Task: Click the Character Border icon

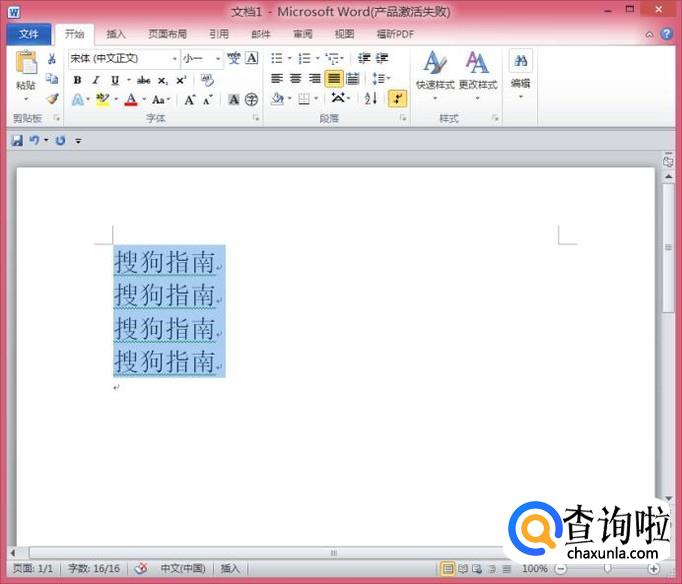Action: [252, 58]
